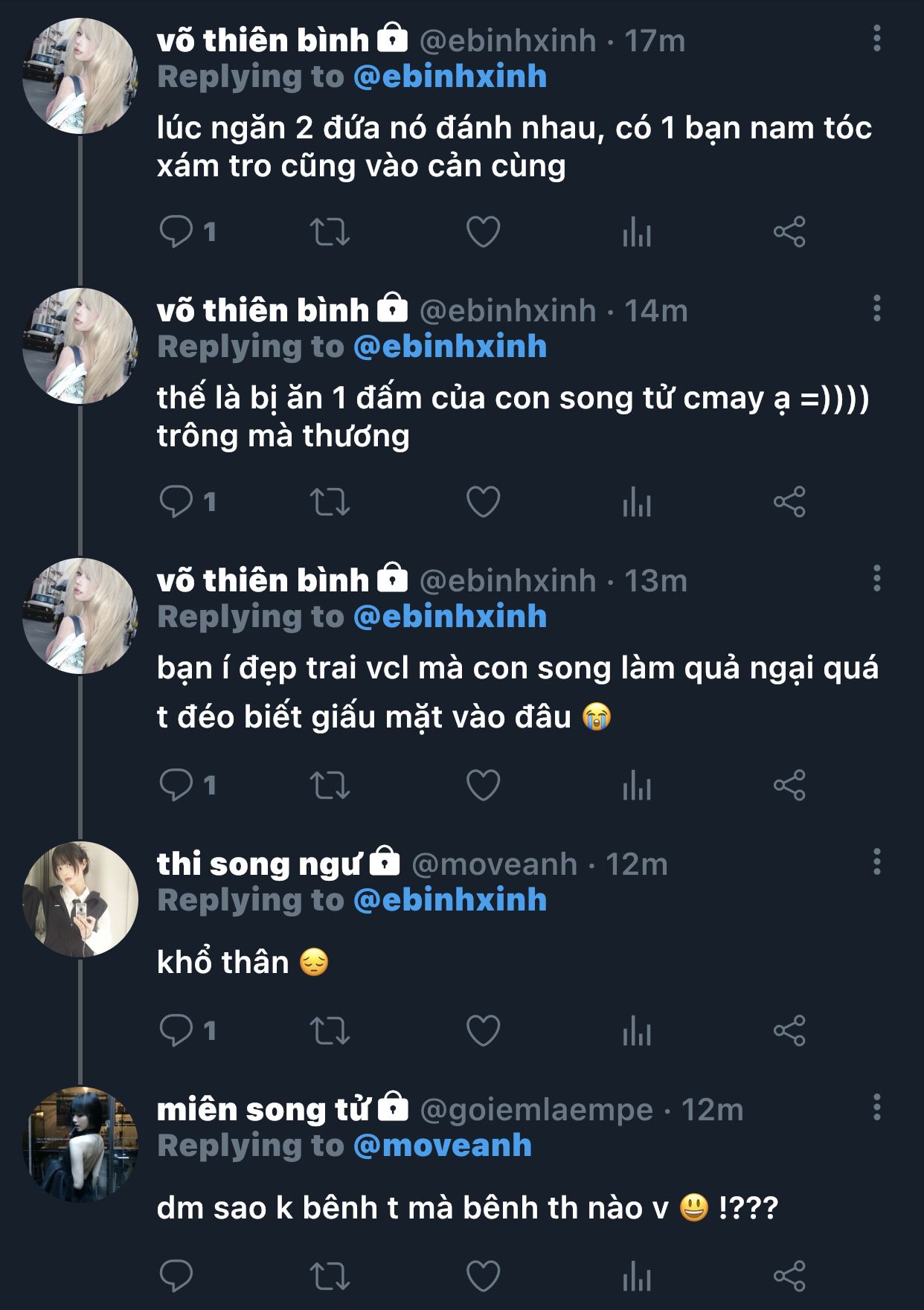The height and width of the screenshot is (1310, 924).
Task: Reply to the 17m tweet about stopping the fight
Action: pyautogui.click(x=176, y=232)
